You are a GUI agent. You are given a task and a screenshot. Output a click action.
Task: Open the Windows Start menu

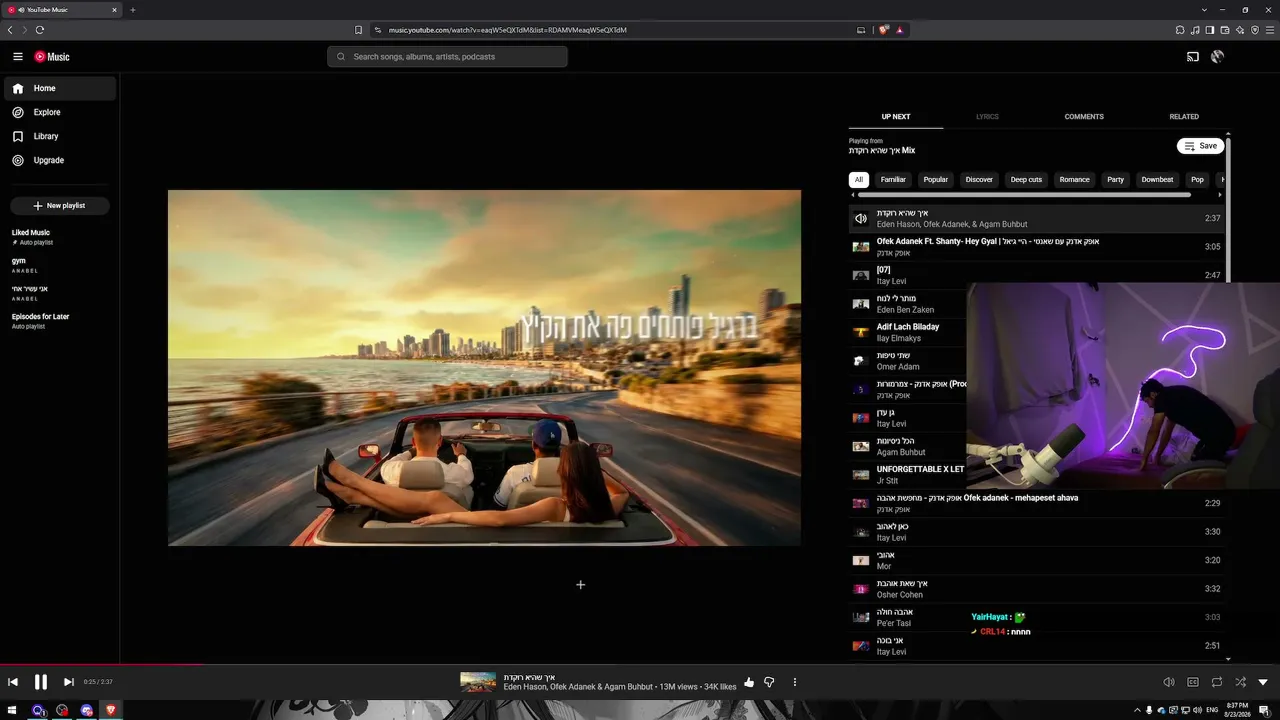tap(14, 710)
